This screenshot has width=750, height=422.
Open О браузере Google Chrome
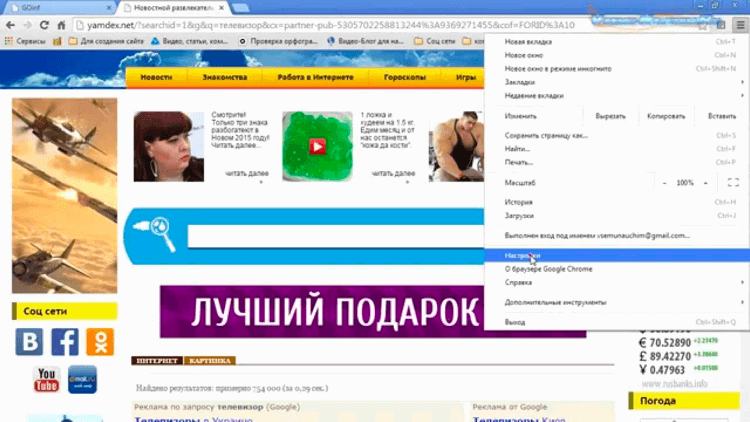617,269
